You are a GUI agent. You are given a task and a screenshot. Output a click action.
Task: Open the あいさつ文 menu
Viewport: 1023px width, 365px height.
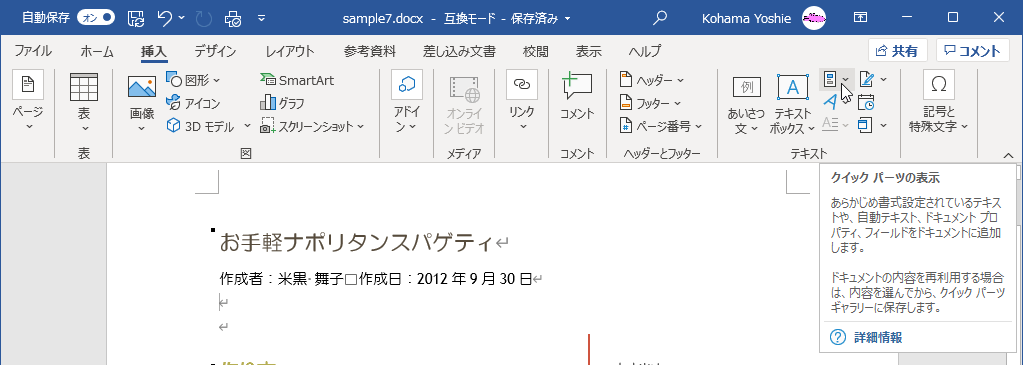pos(746,103)
